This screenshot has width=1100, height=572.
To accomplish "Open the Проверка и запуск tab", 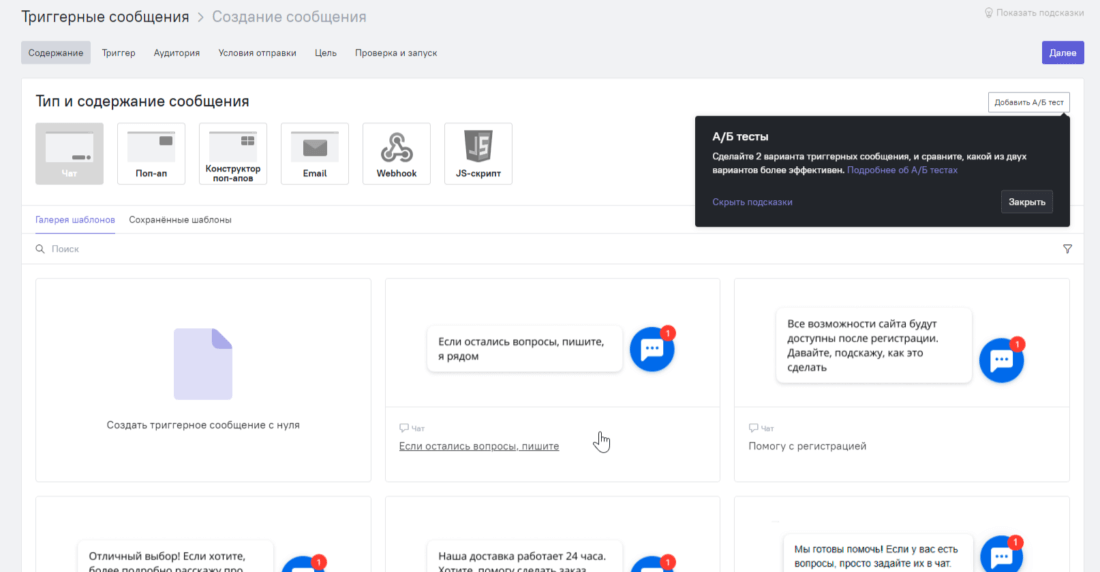I will [396, 53].
